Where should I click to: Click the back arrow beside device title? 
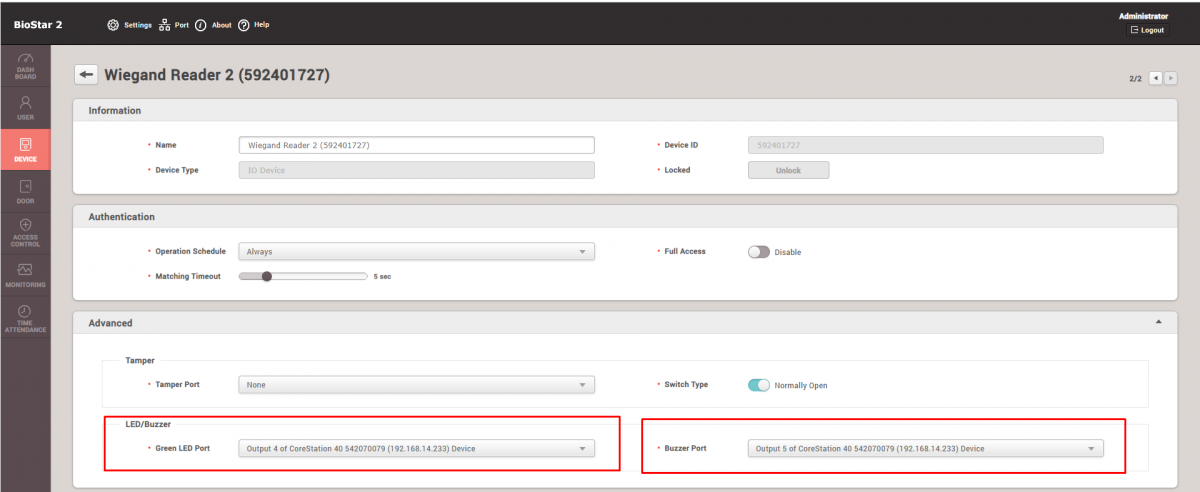coord(87,75)
